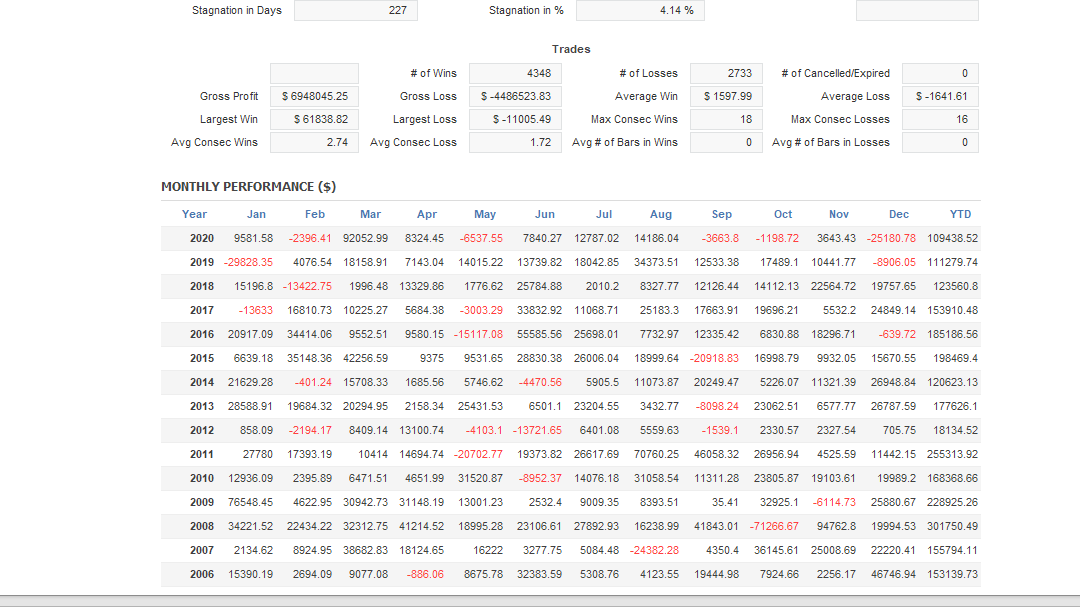Click the Largest Loss value $ -11005.49
Image resolution: width=1080 pixels, height=607 pixels.
pos(515,119)
